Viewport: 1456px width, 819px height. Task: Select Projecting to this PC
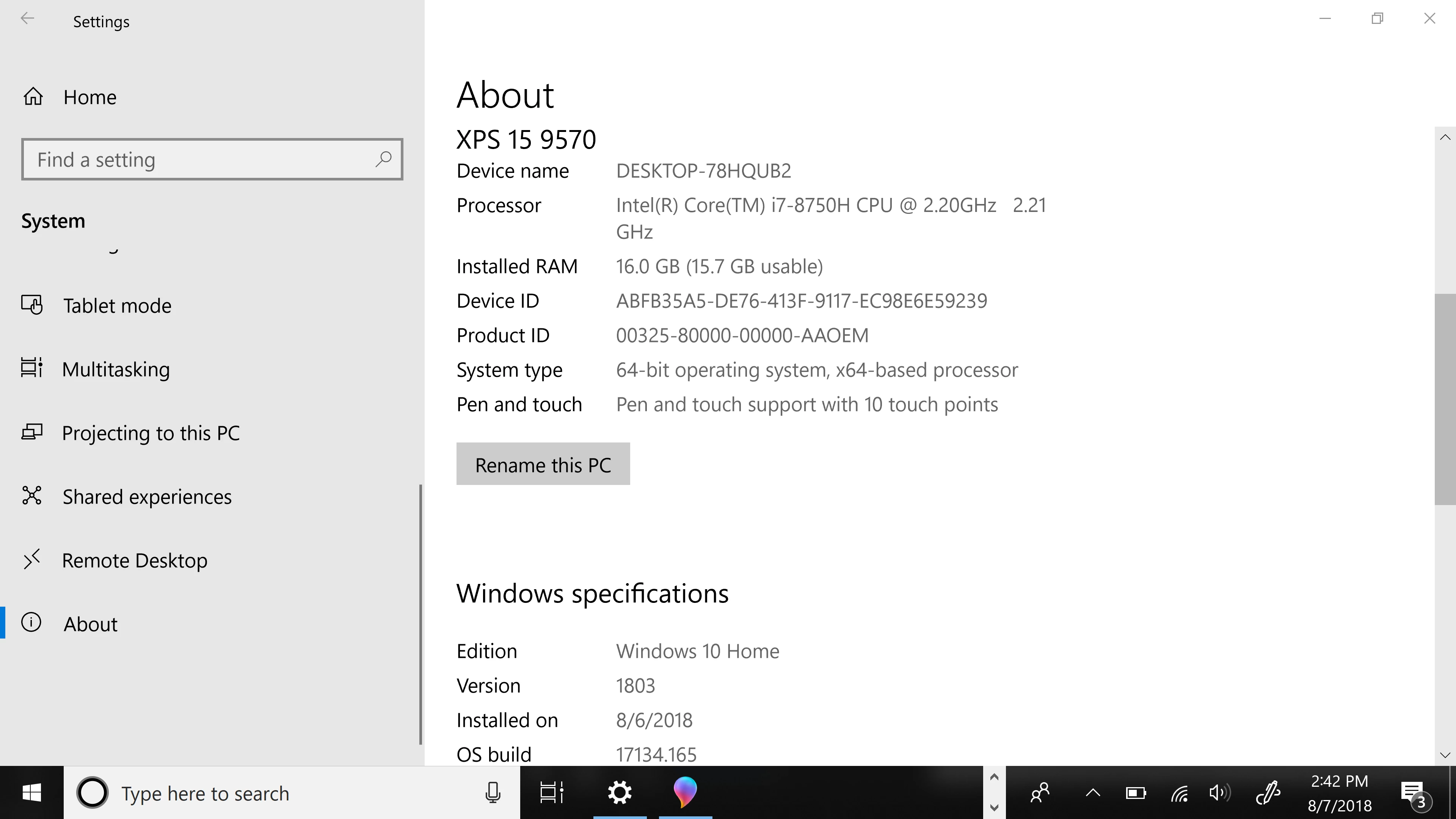click(x=151, y=433)
